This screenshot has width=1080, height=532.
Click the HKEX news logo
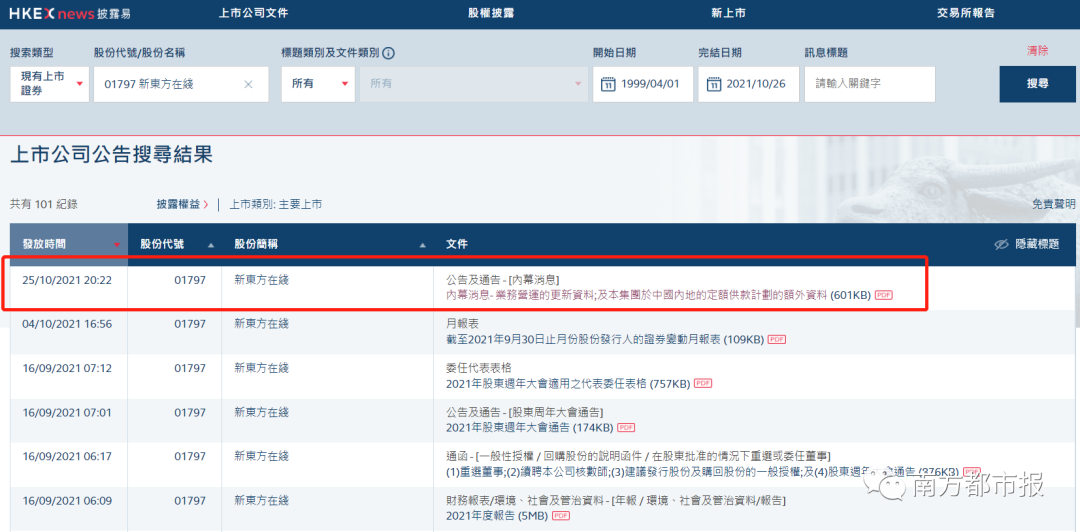(x=72, y=13)
